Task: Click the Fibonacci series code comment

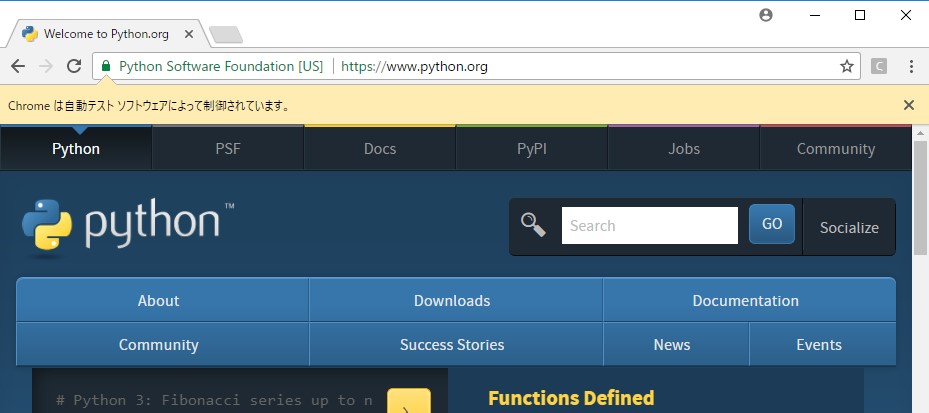Action: 214,401
